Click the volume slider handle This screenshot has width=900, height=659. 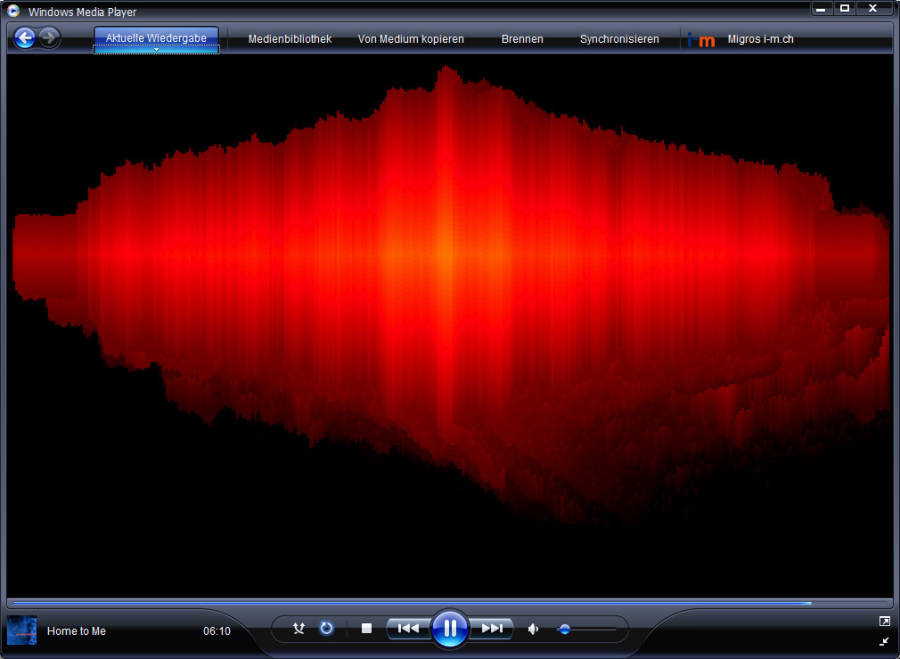point(565,629)
